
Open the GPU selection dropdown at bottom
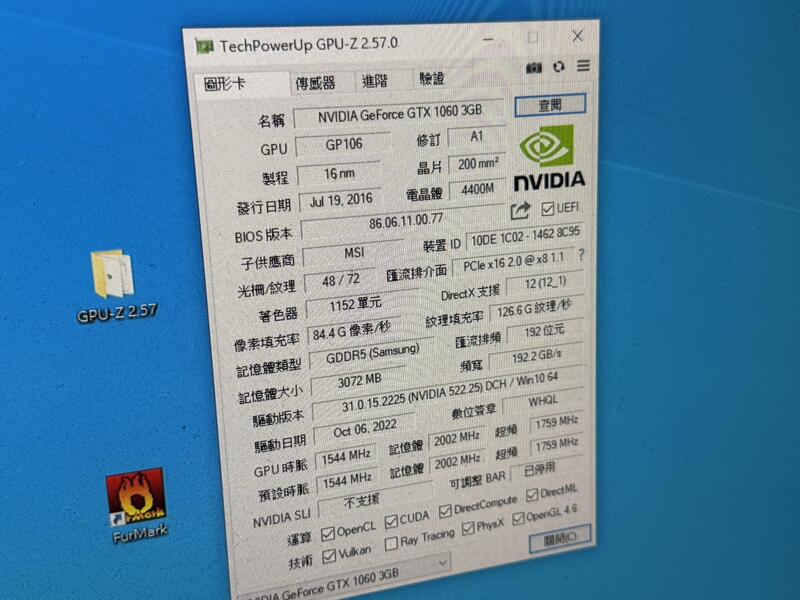442,562
